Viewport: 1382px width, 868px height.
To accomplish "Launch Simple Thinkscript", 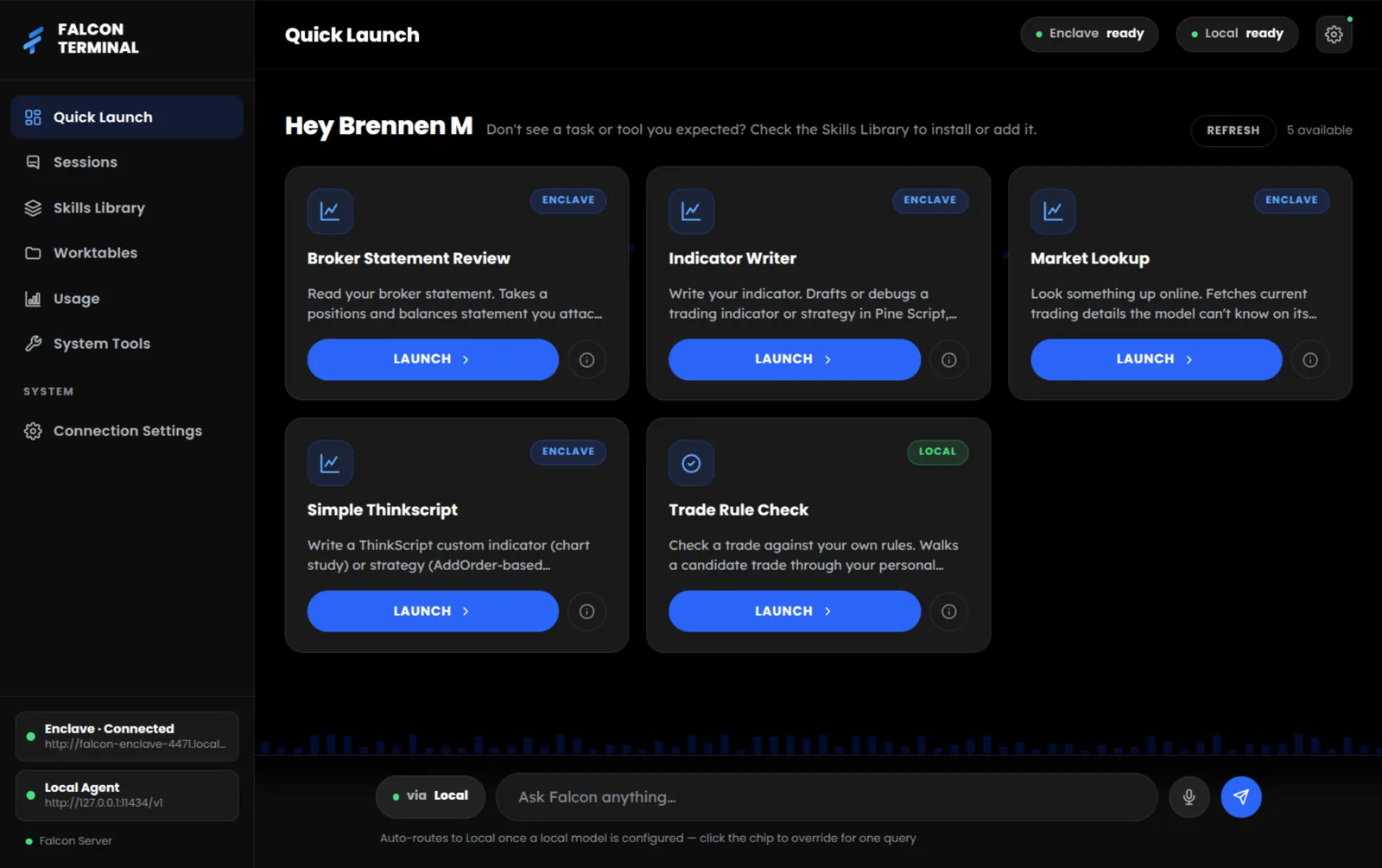I will (433, 611).
